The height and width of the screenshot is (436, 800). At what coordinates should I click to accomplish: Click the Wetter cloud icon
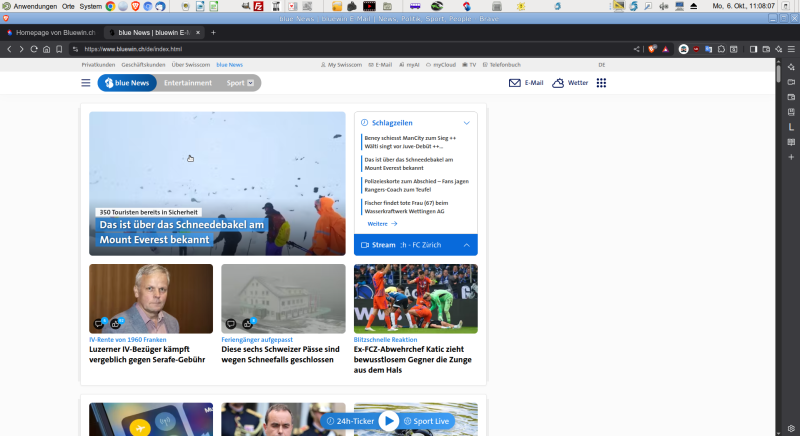pos(558,83)
